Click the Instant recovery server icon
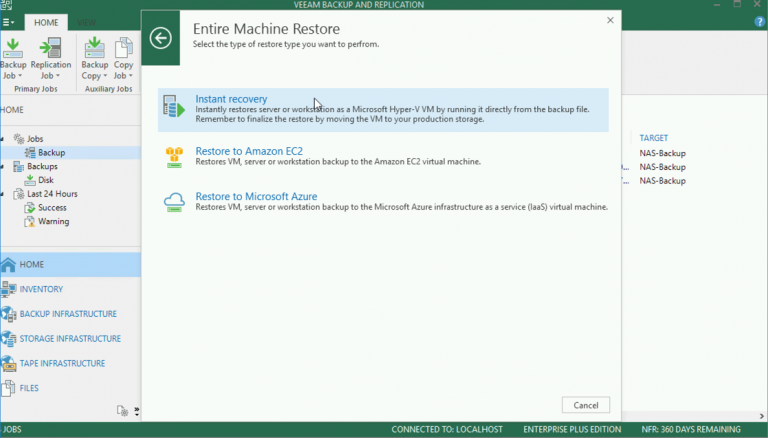Viewport: 768px width, 438px height. (174, 106)
